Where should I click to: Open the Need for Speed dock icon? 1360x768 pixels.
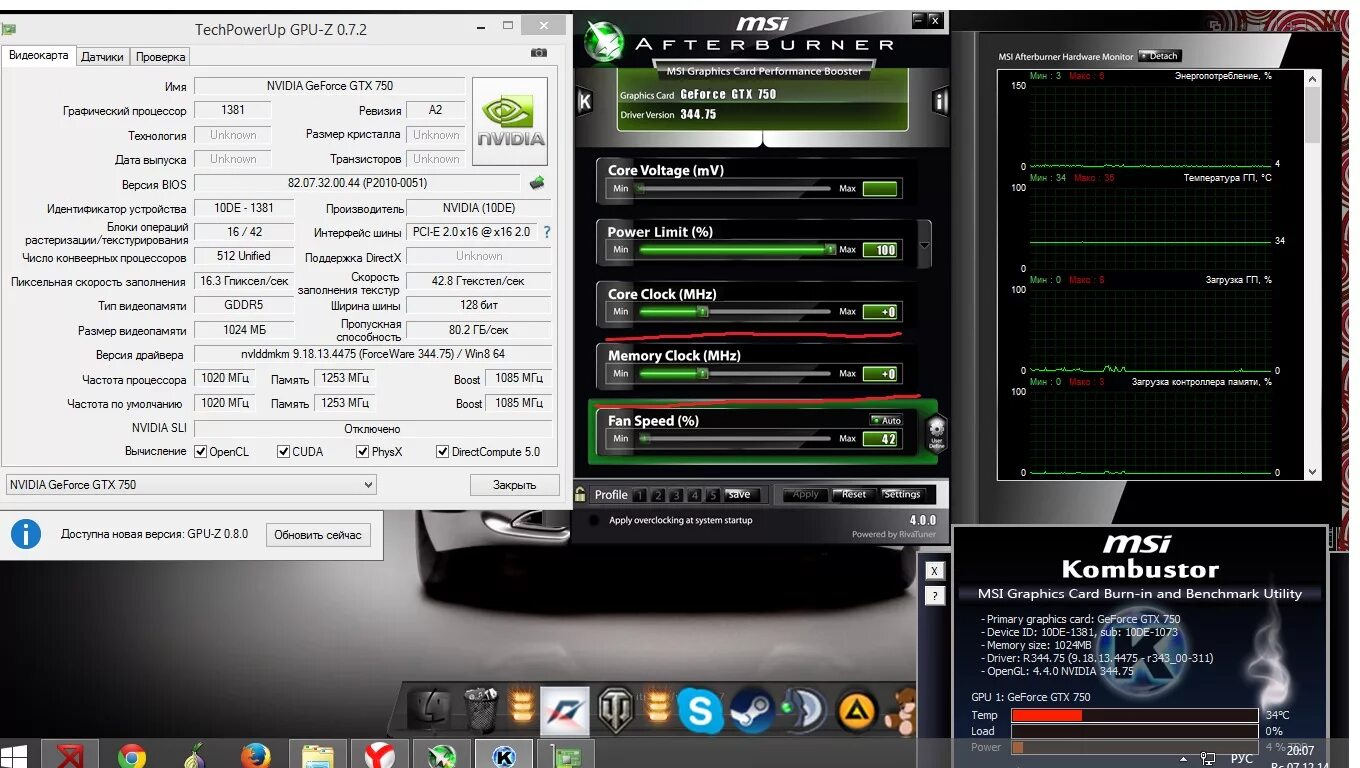click(565, 710)
